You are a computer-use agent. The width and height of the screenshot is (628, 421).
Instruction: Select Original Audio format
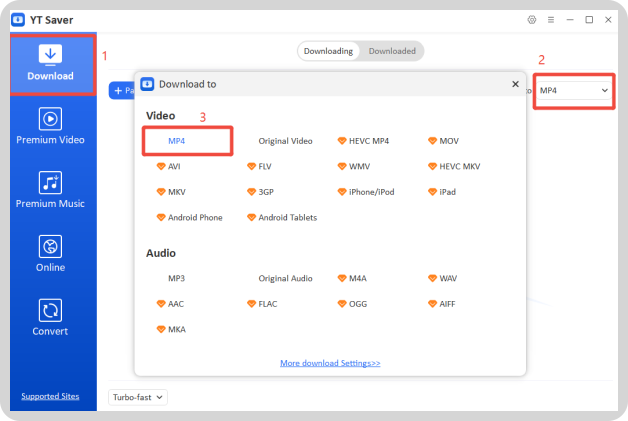pos(285,278)
